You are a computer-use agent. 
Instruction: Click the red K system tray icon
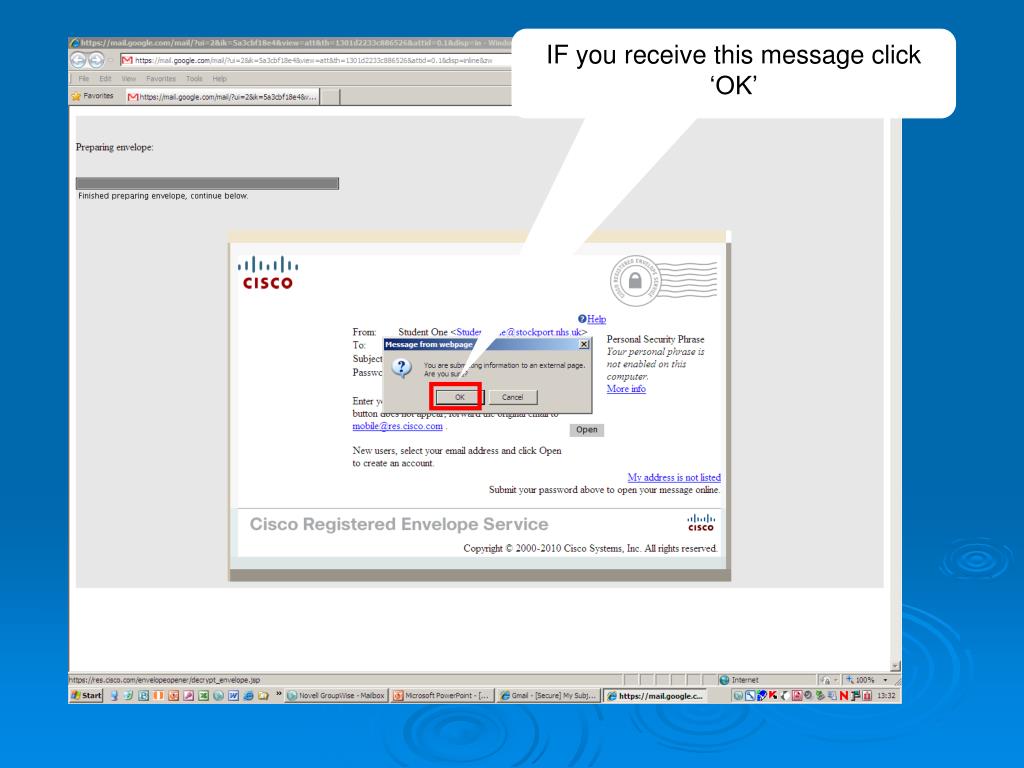coord(773,696)
